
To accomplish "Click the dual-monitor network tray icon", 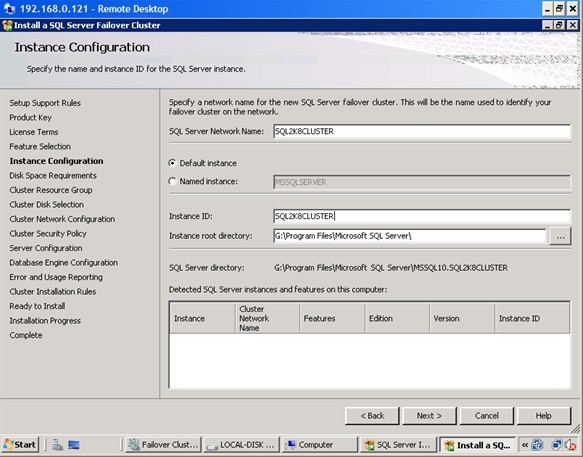I will [x=557, y=445].
